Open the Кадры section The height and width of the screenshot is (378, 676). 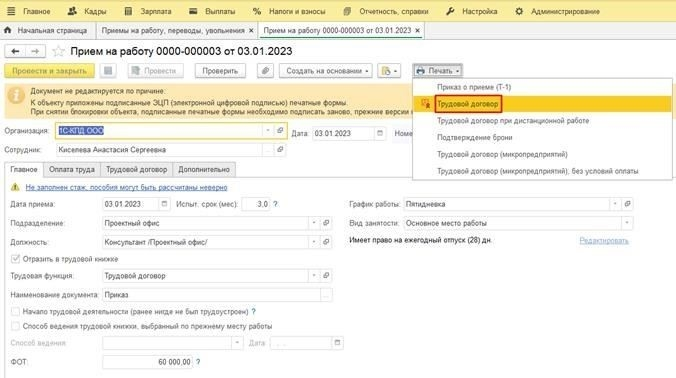pos(87,11)
